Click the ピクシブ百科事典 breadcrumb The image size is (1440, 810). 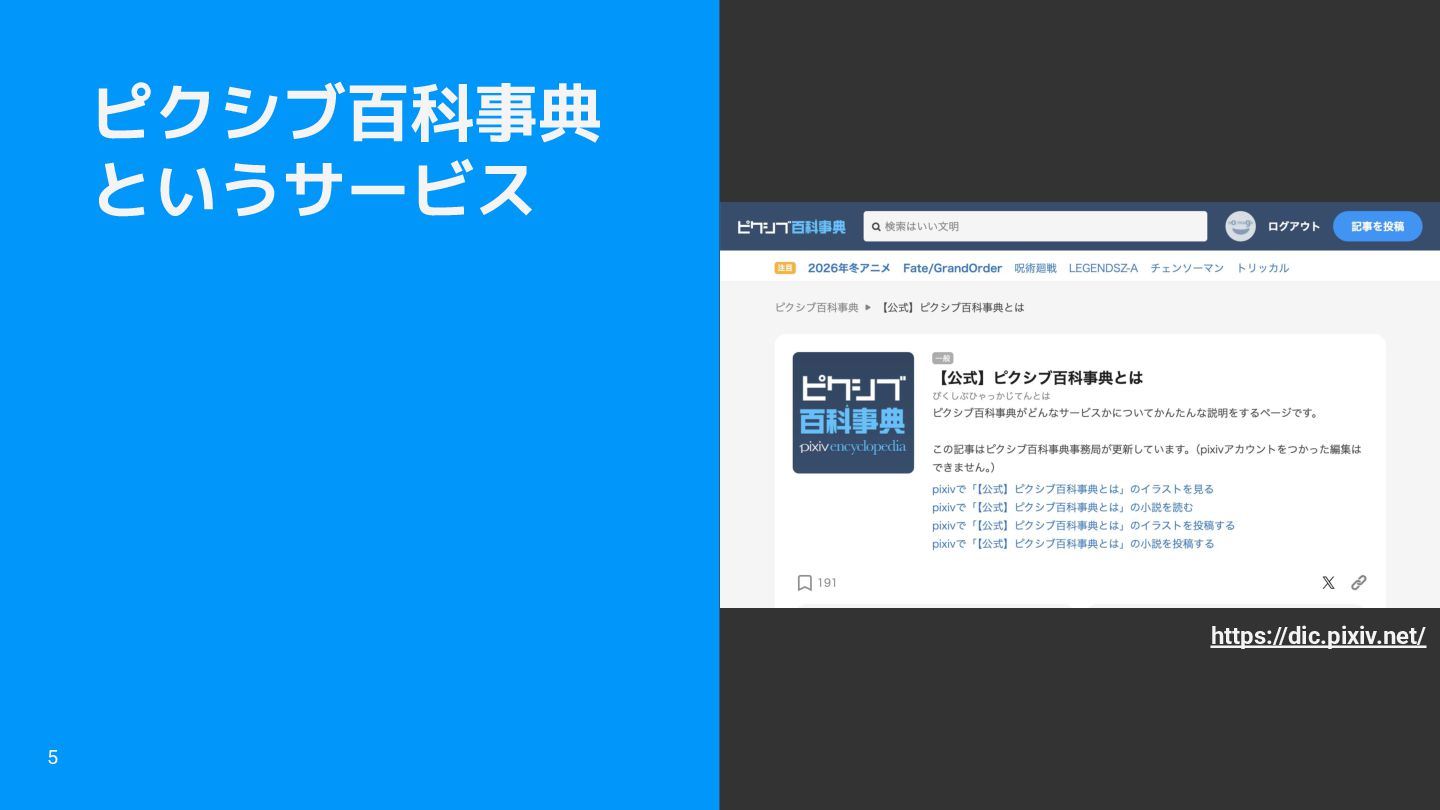tap(817, 307)
